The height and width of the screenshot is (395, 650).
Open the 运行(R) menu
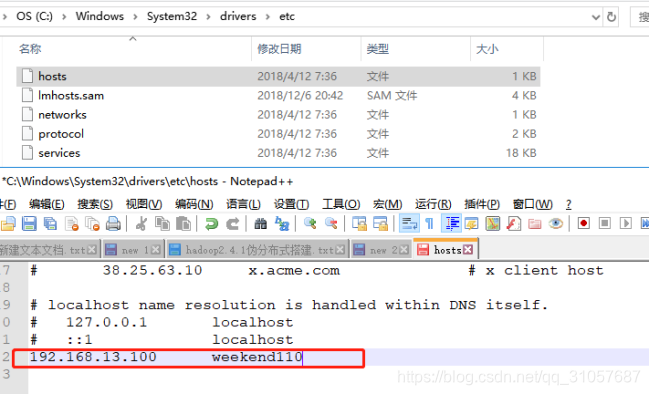(433, 204)
